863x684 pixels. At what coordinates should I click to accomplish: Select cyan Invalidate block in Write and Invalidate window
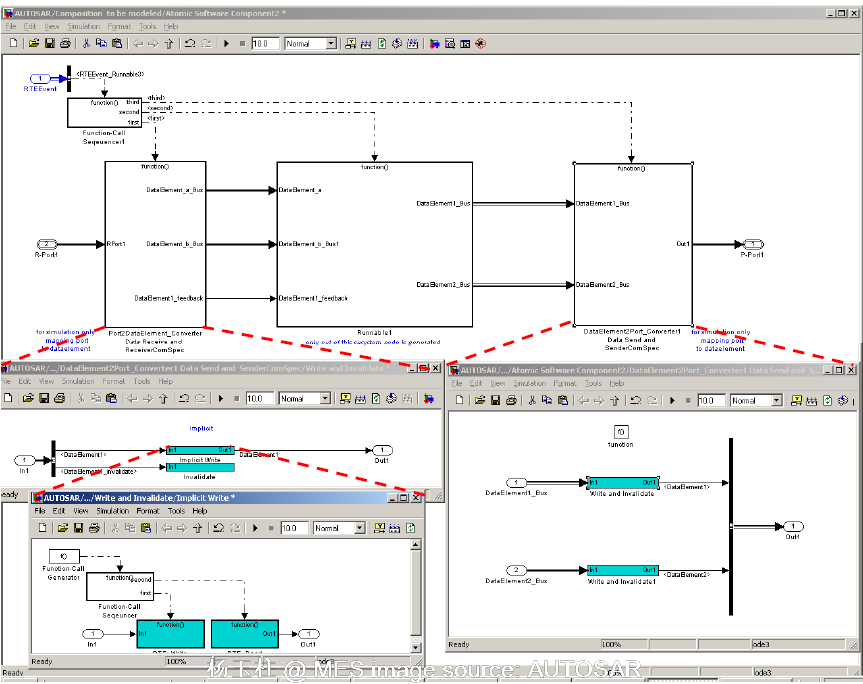tap(200, 467)
